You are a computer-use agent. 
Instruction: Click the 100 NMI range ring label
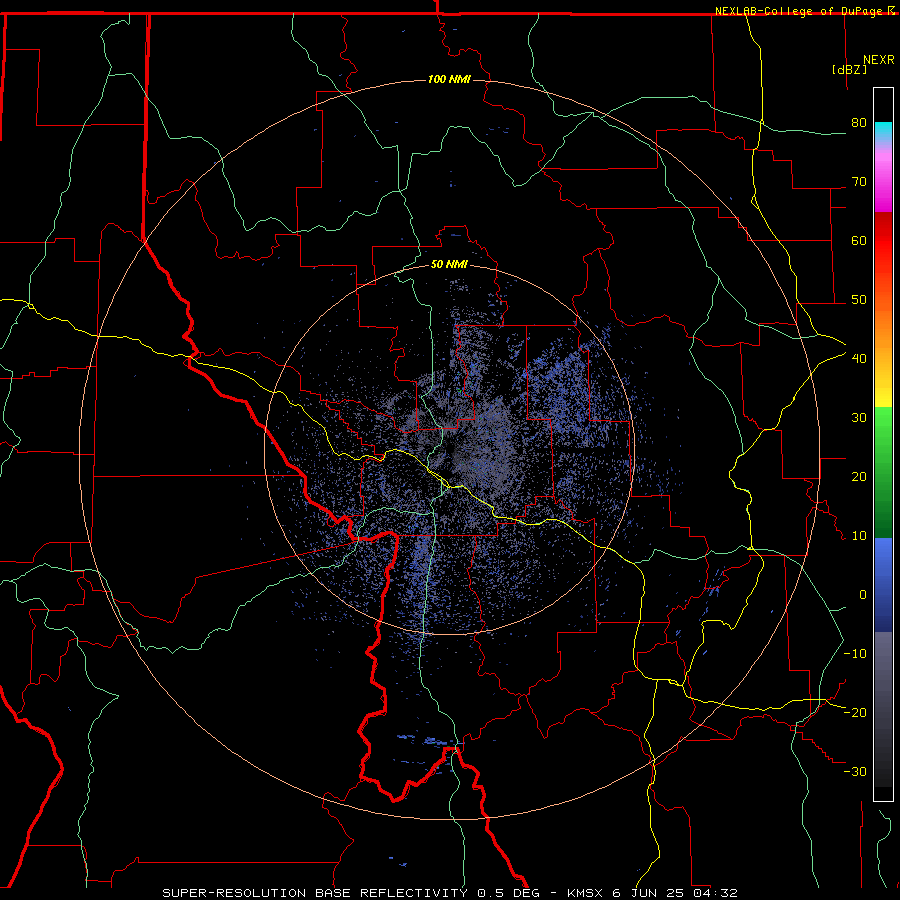(x=449, y=79)
